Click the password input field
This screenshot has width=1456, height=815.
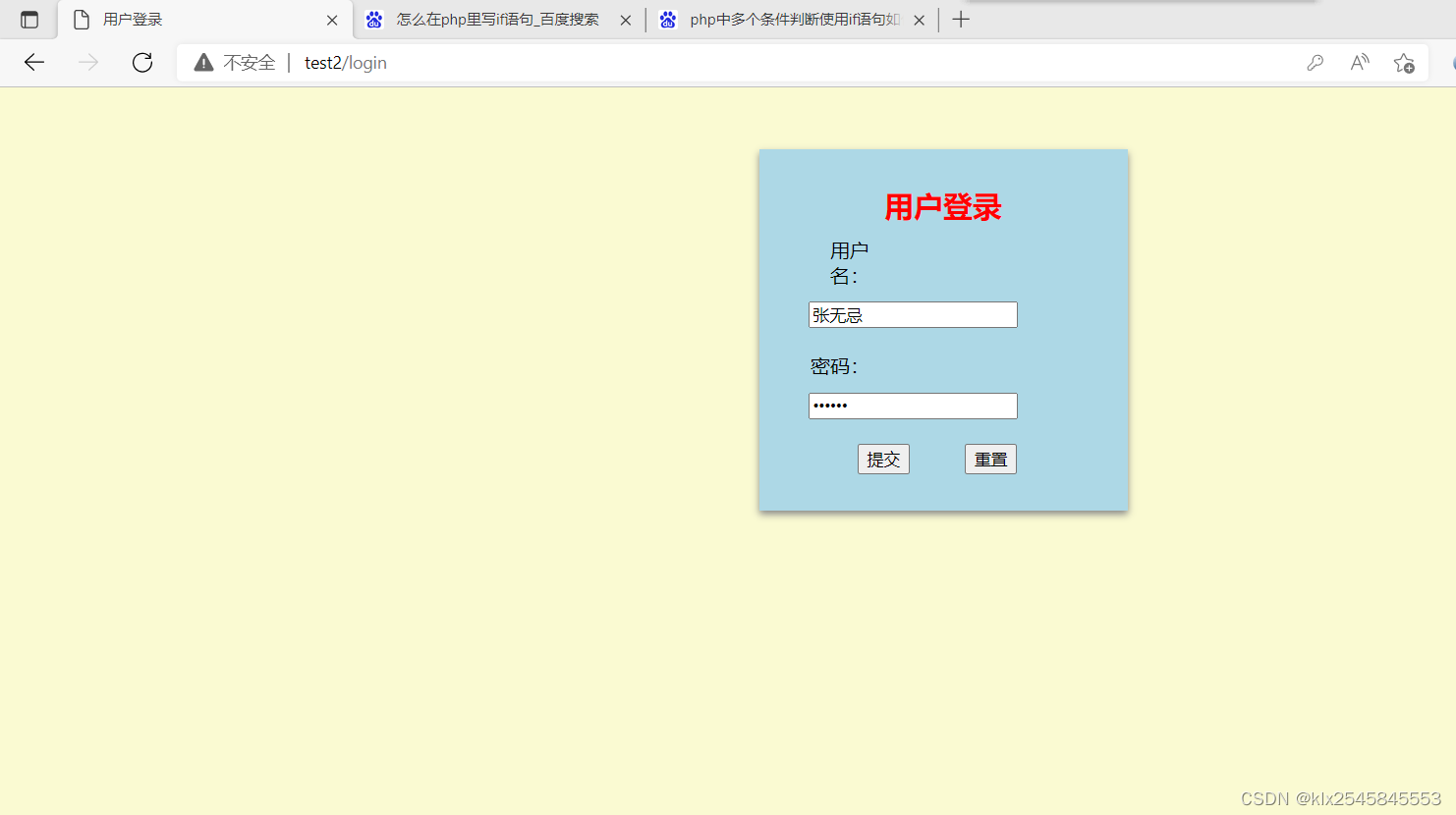click(913, 406)
